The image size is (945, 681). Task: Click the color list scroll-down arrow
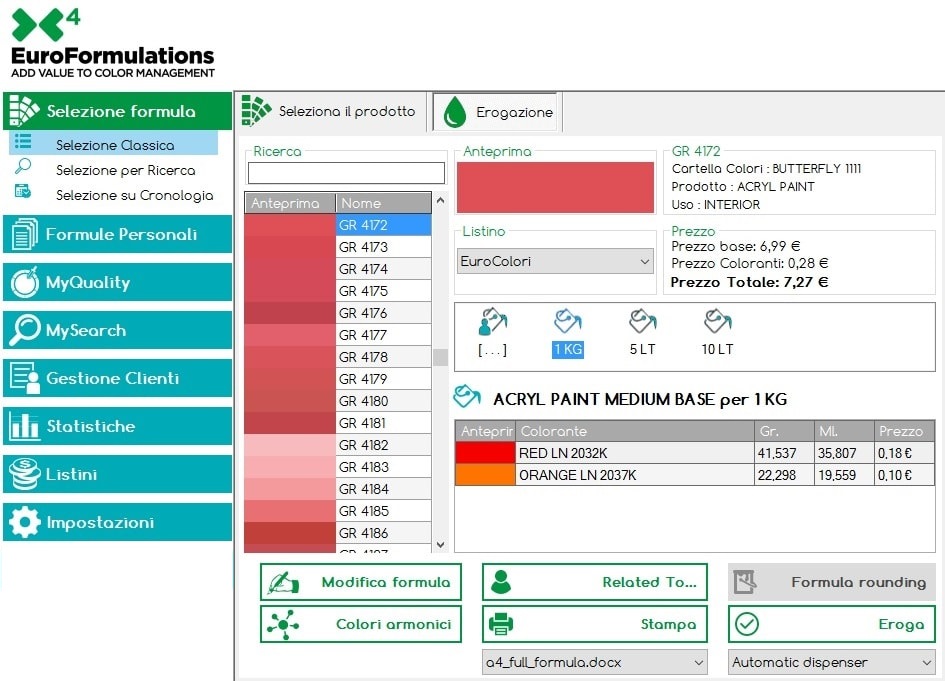tap(441, 545)
